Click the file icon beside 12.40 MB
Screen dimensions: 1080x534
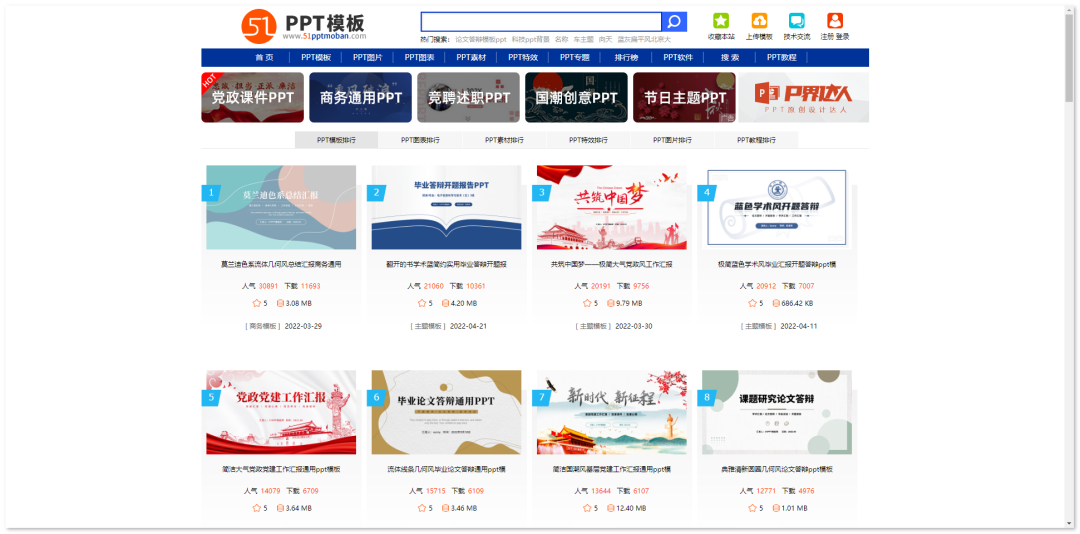[x=610, y=509]
